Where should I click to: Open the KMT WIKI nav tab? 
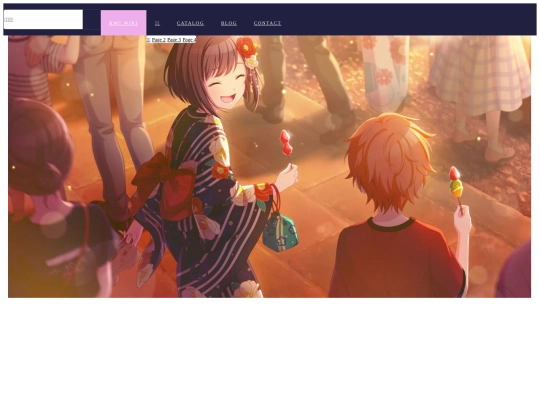(x=123, y=23)
